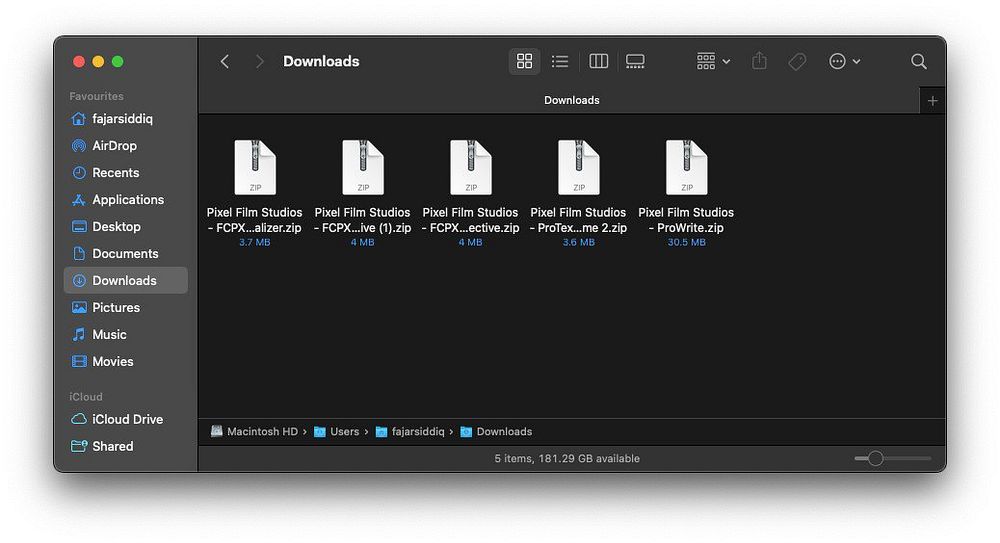Viewport: 1000px width, 543px height.
Task: Go back with the left chevron
Action: click(224, 61)
